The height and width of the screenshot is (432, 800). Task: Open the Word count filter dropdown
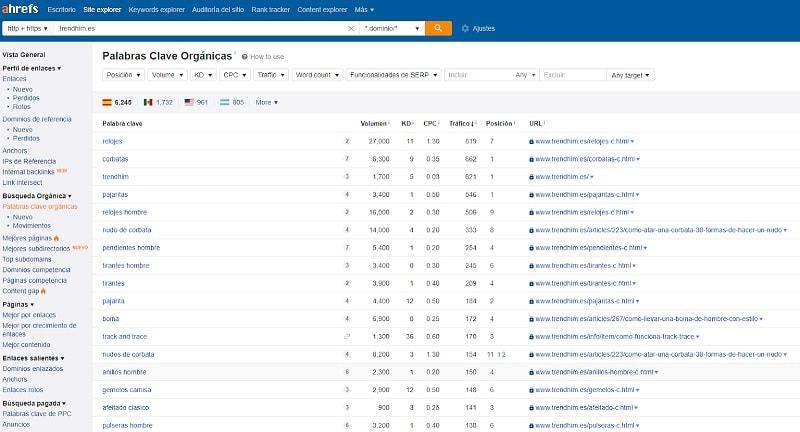(x=317, y=75)
